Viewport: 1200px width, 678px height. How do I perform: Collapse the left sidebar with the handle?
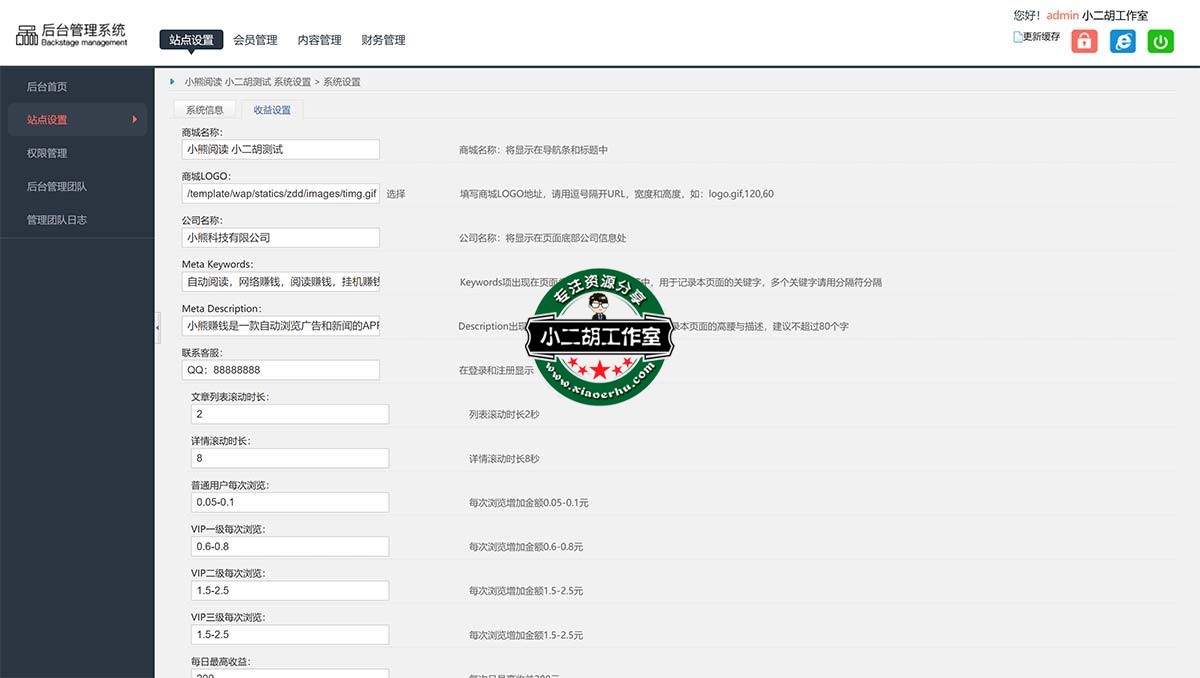click(x=157, y=326)
